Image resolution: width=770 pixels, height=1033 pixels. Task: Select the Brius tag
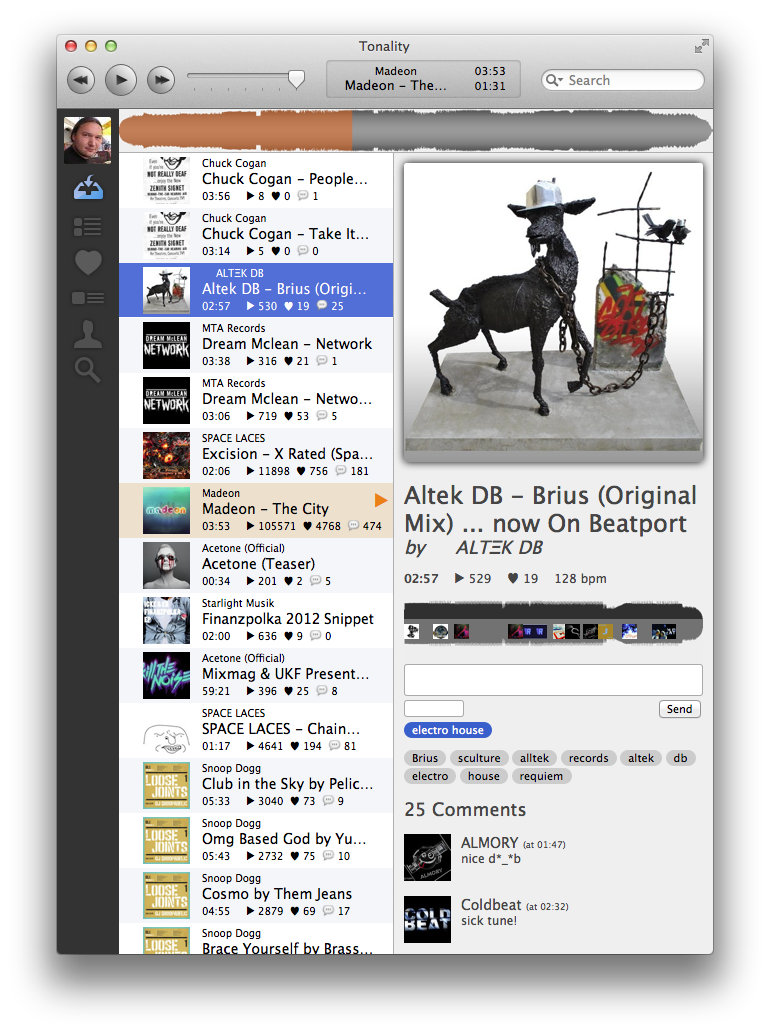point(425,758)
